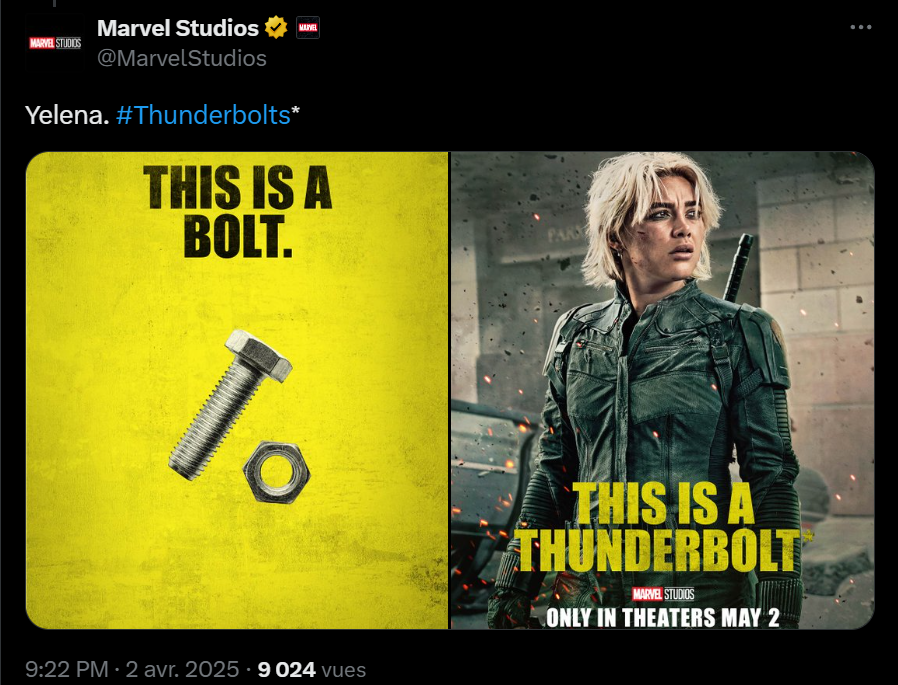This screenshot has width=898, height=685.
Task: Click the Marvel affiliate badge beside name
Action: coord(308,27)
